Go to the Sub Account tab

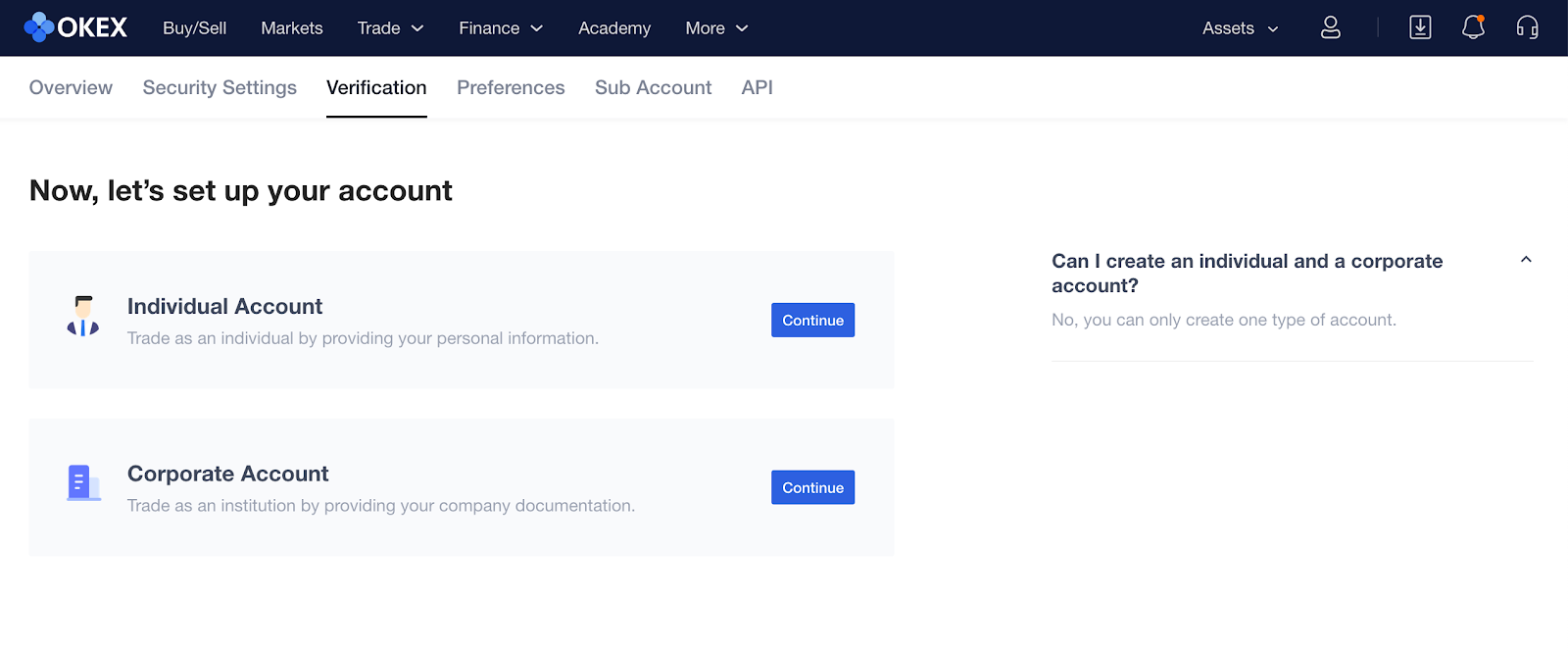pyautogui.click(x=653, y=87)
